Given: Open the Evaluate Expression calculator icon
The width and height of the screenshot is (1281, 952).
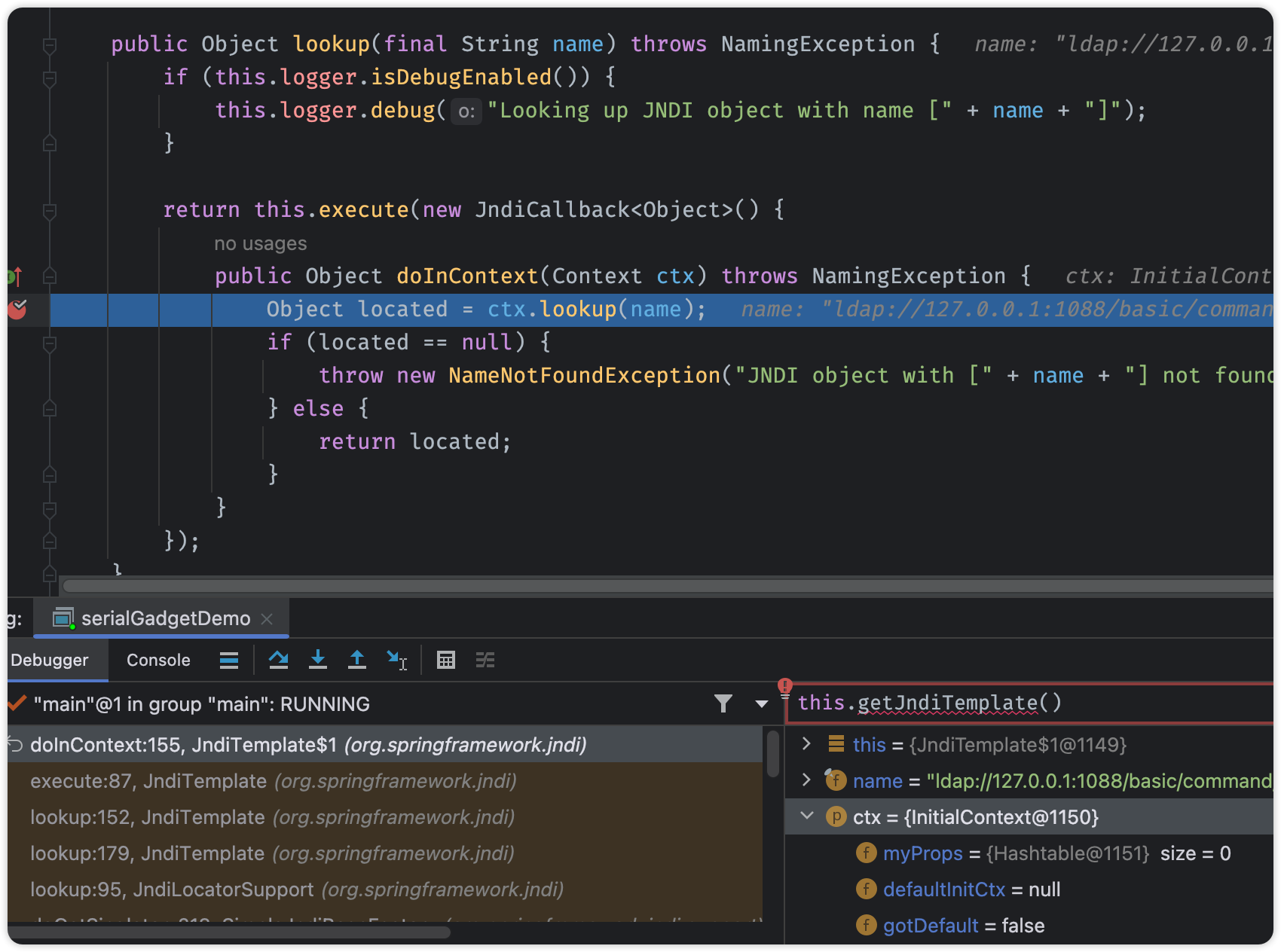Looking at the screenshot, I should click(x=446, y=661).
